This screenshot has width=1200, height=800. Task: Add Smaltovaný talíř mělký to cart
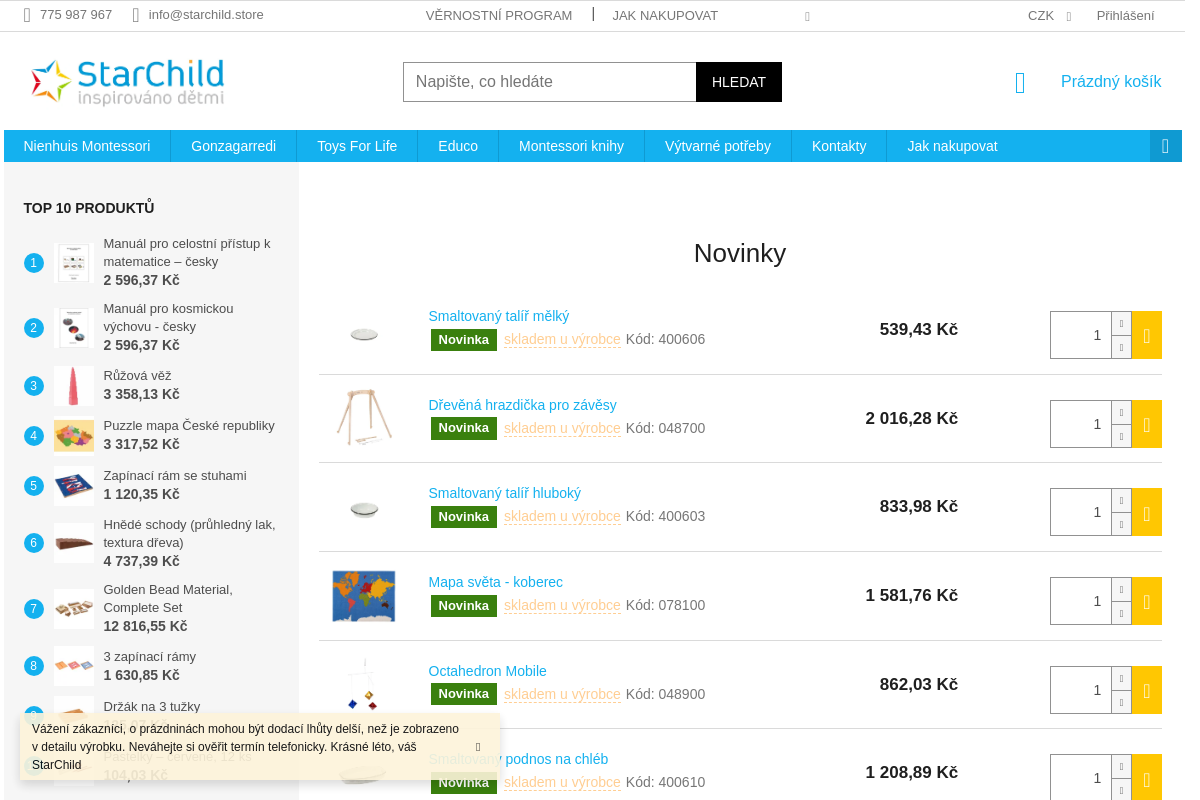pyautogui.click(x=1146, y=335)
